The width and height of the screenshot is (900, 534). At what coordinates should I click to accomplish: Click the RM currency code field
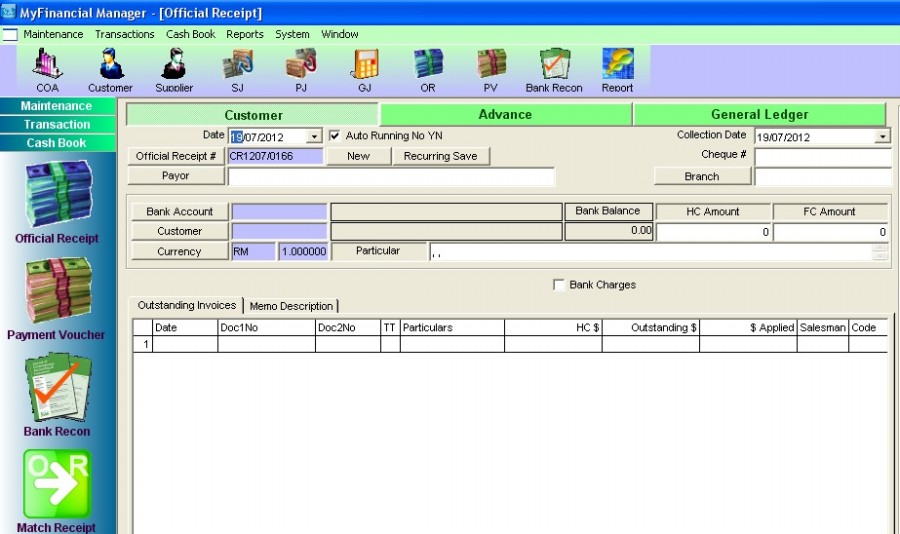[x=253, y=251]
